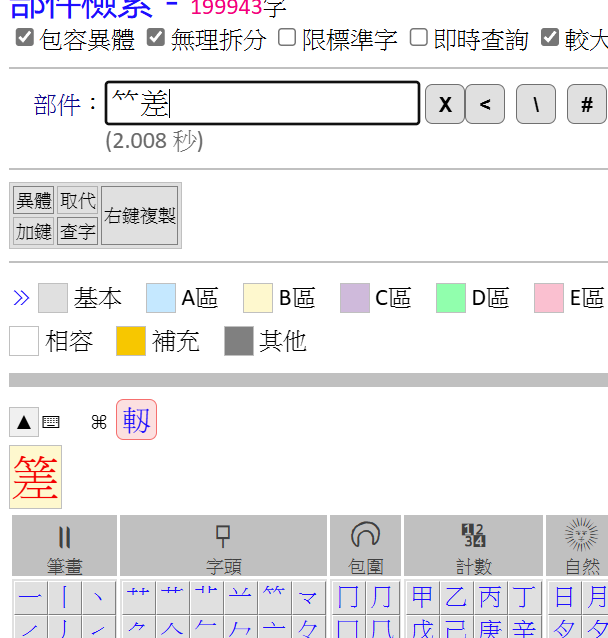This screenshot has width=608, height=638.
Task: Click the keyboard icon beside the triangle button
Action: pos(51,422)
